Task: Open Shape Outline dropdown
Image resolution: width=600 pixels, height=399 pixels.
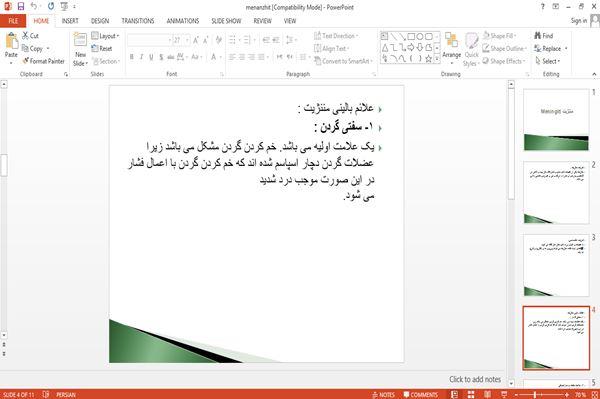Action: tap(505, 48)
